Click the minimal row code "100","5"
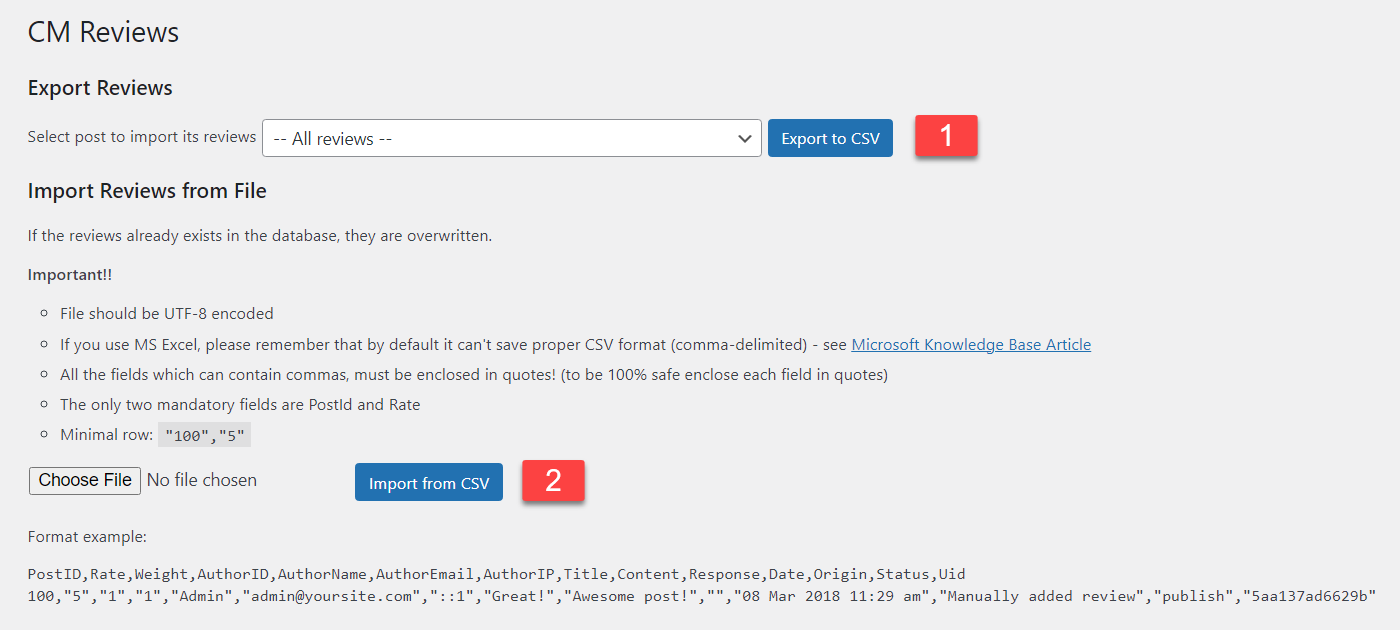The width and height of the screenshot is (1400, 630). 205,435
